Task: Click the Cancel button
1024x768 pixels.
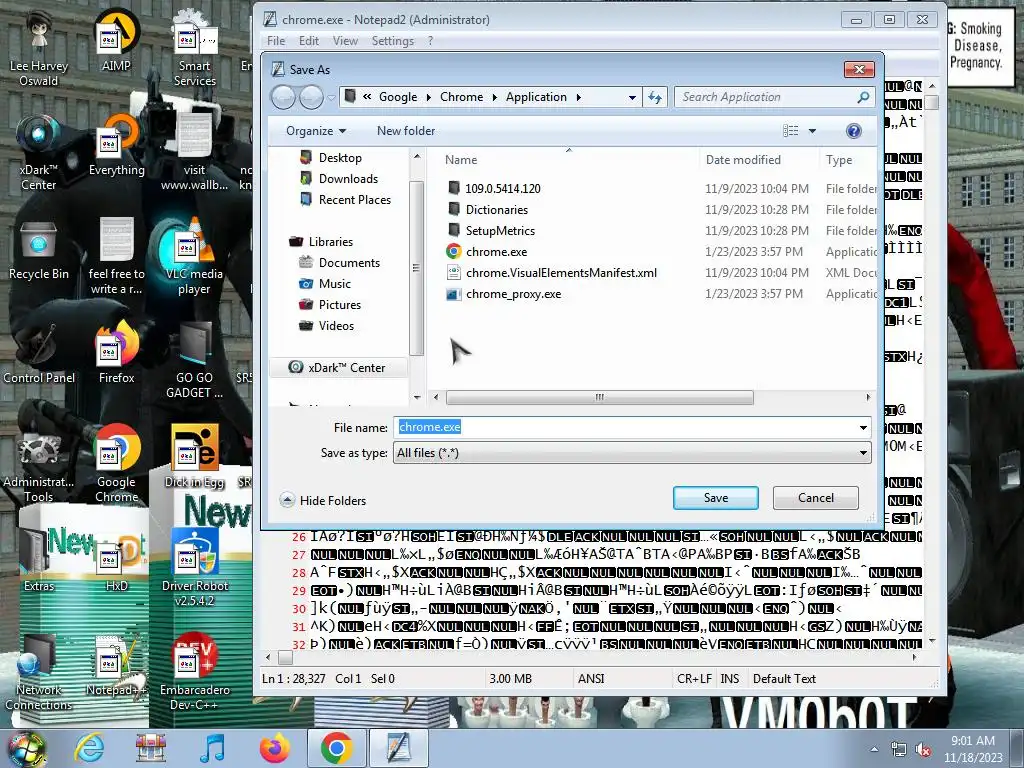Action: (x=816, y=498)
